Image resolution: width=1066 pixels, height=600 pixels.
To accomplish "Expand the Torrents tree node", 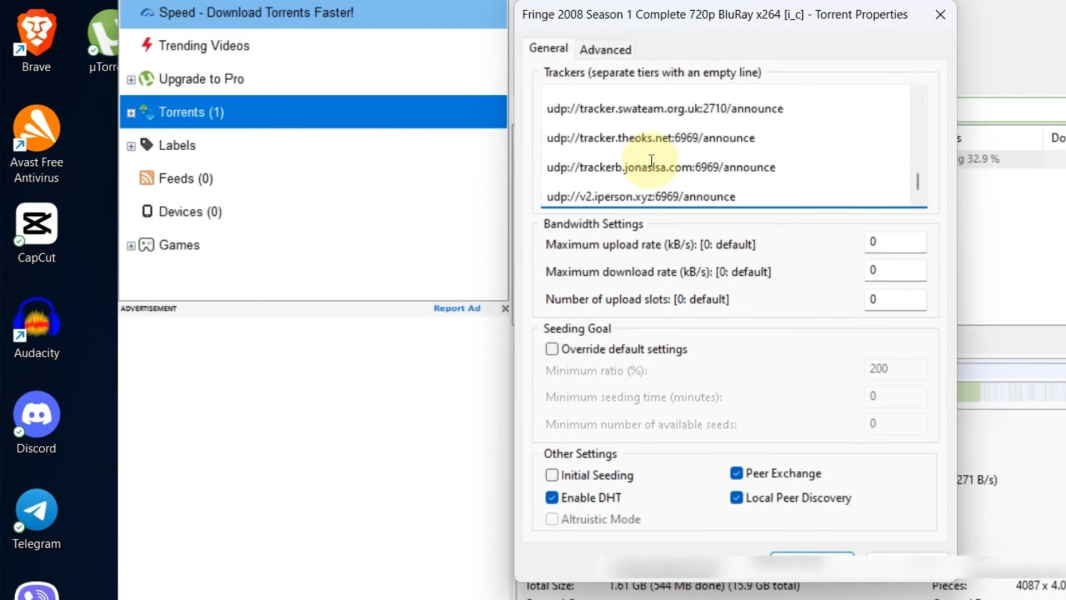I will (x=131, y=113).
